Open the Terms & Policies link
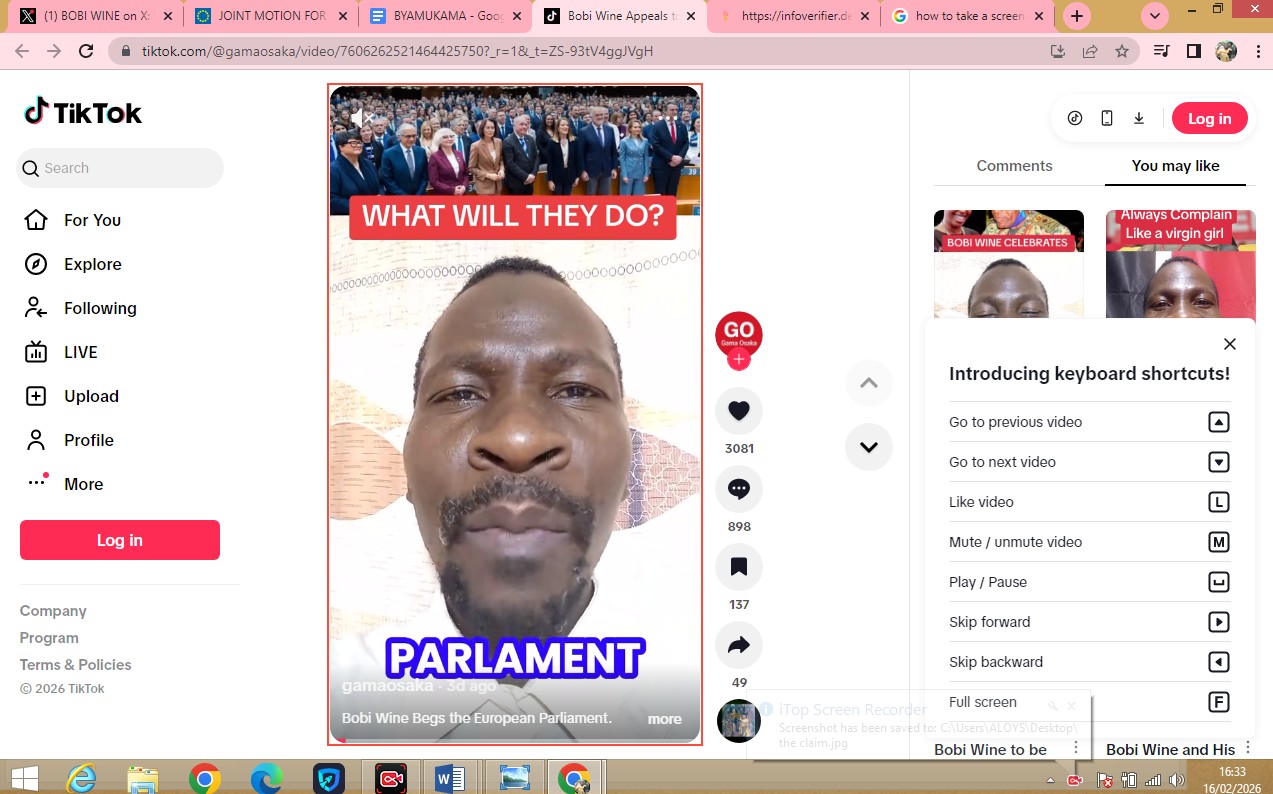Image resolution: width=1273 pixels, height=794 pixels. (x=76, y=664)
